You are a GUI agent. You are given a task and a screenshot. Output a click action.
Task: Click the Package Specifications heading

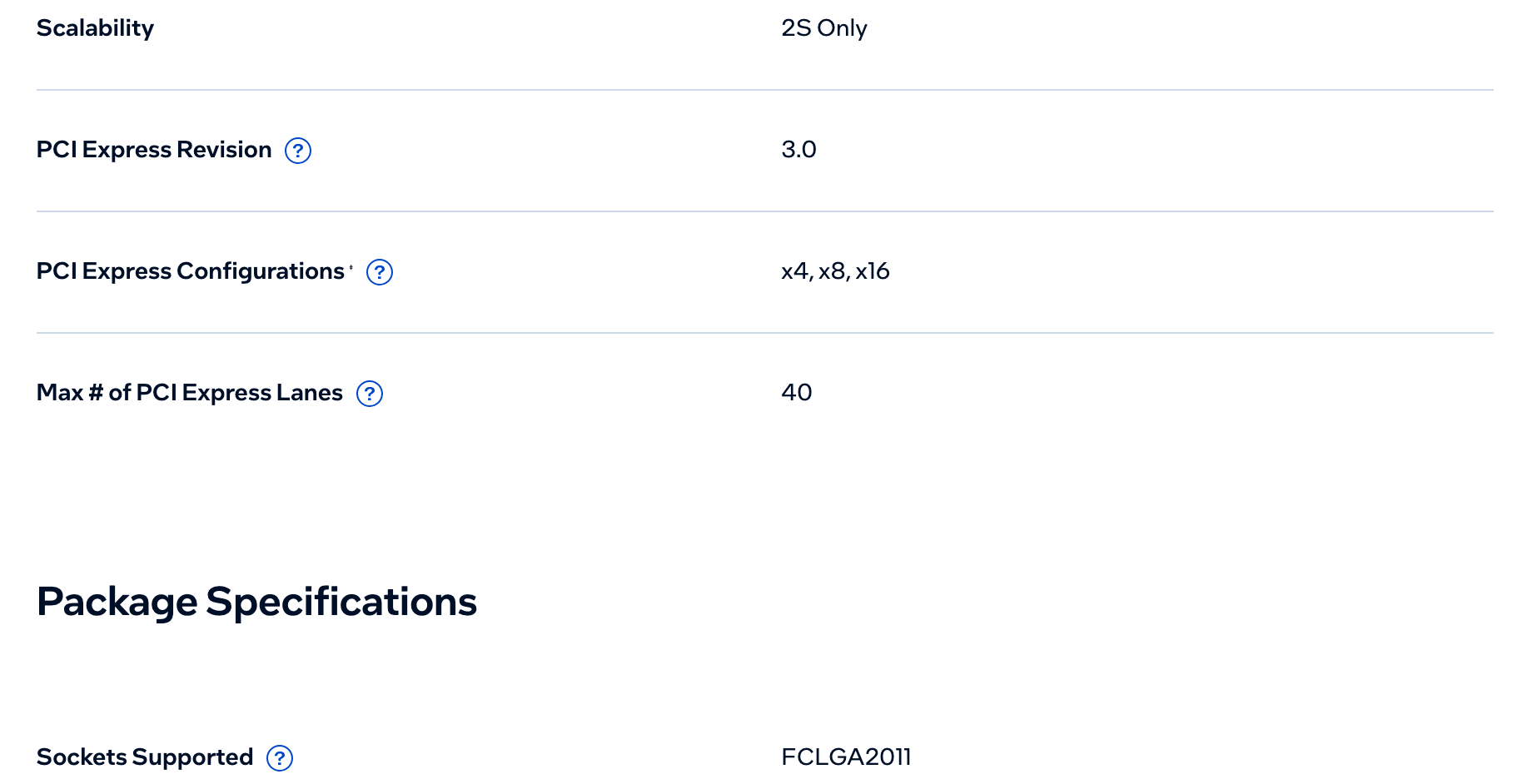(x=256, y=602)
